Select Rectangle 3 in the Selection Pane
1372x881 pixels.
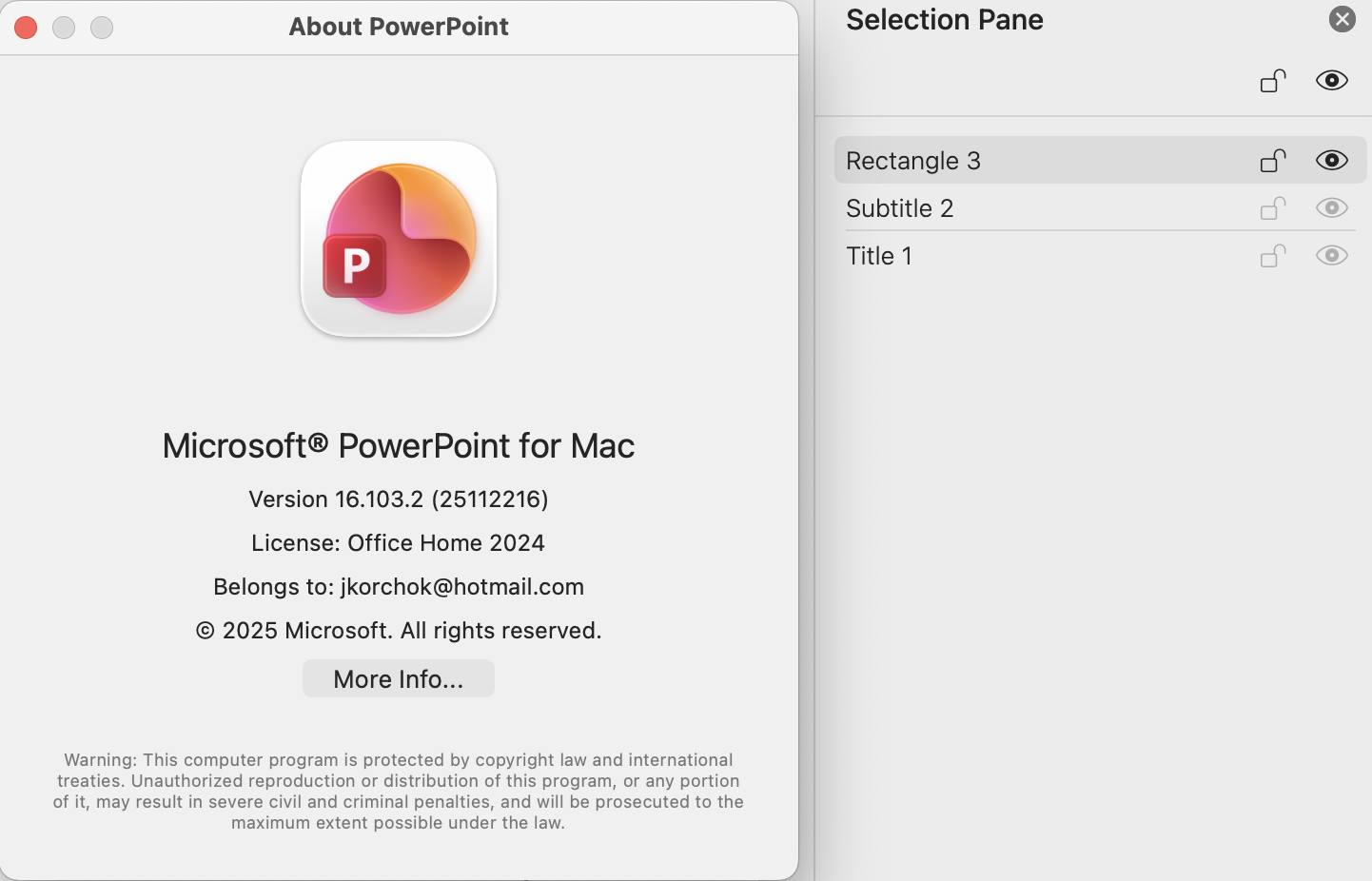[1100, 161]
